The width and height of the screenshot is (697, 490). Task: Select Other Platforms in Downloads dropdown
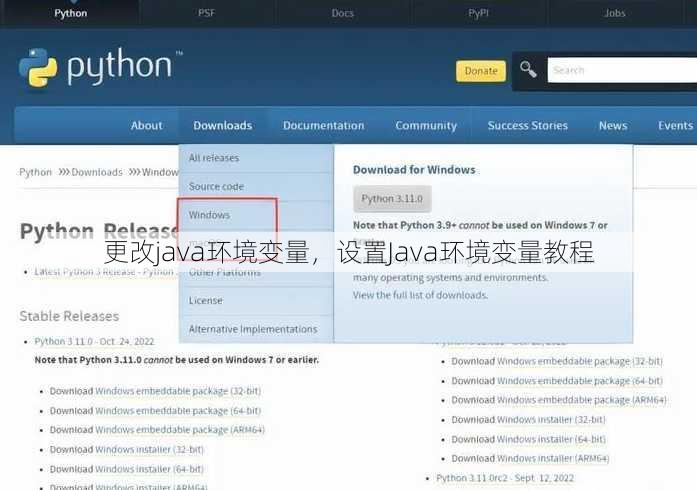[x=256, y=272]
